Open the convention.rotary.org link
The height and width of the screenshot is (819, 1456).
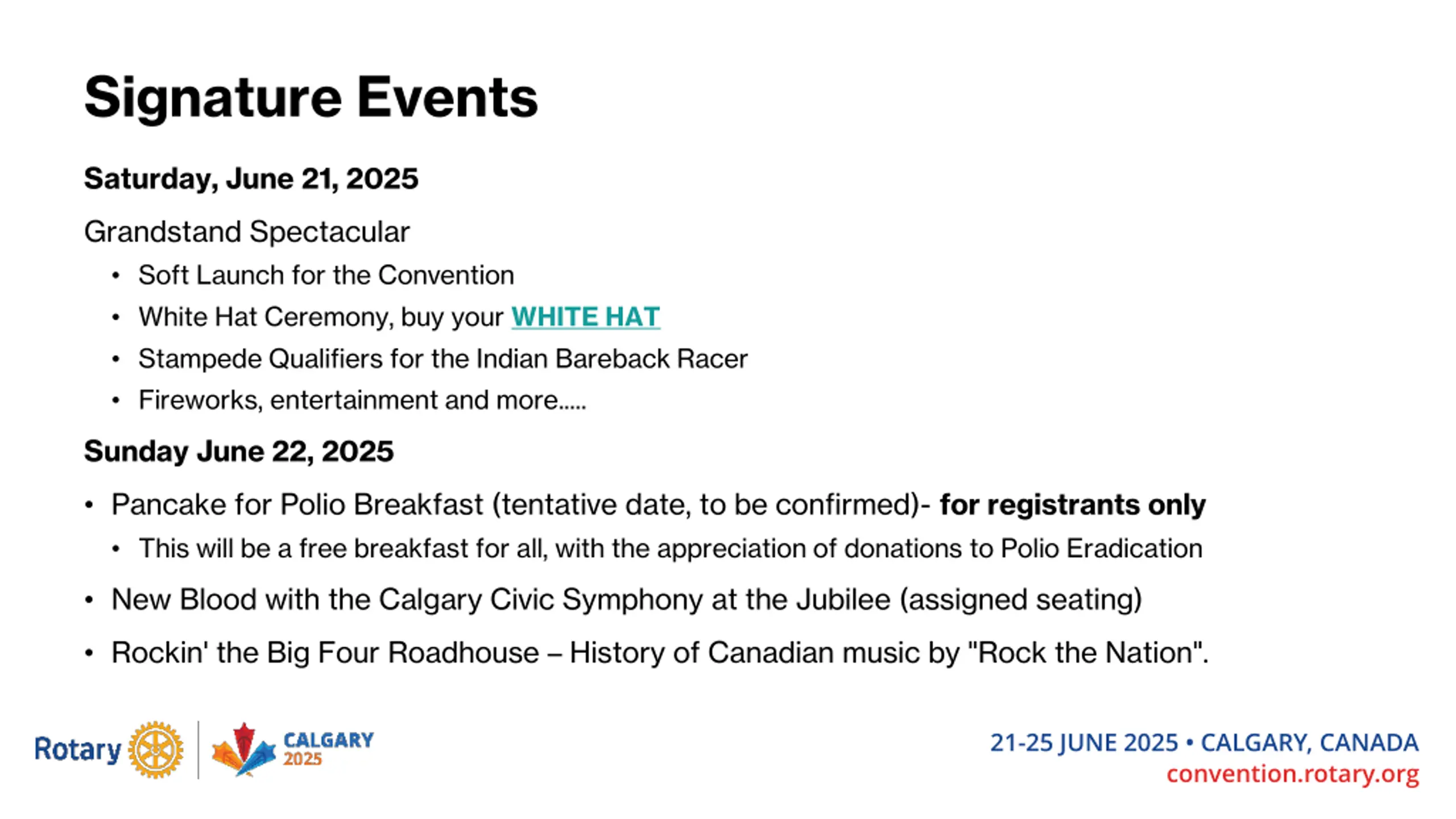1292,774
